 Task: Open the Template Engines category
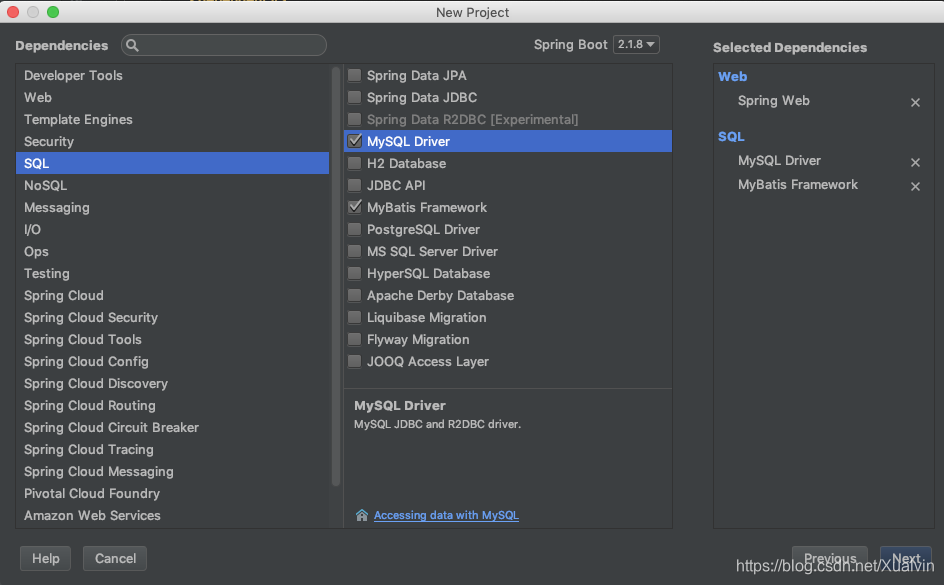(x=172, y=119)
